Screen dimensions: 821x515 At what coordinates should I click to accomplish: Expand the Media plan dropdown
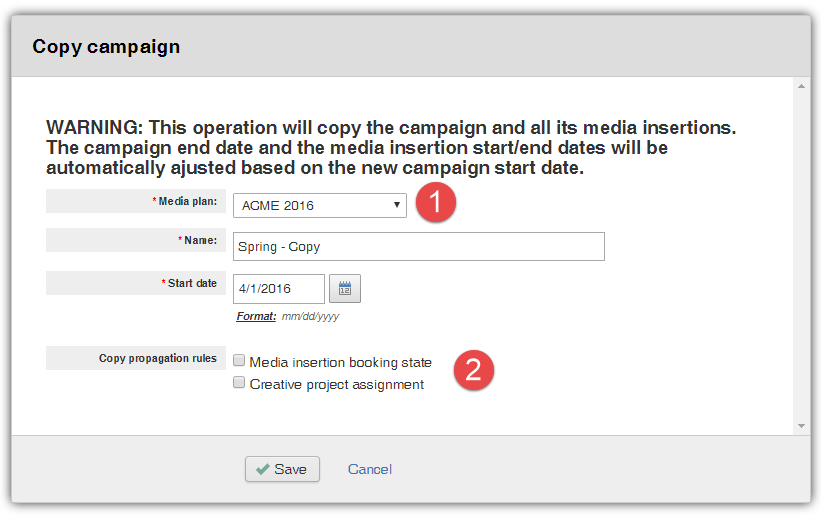(x=320, y=205)
